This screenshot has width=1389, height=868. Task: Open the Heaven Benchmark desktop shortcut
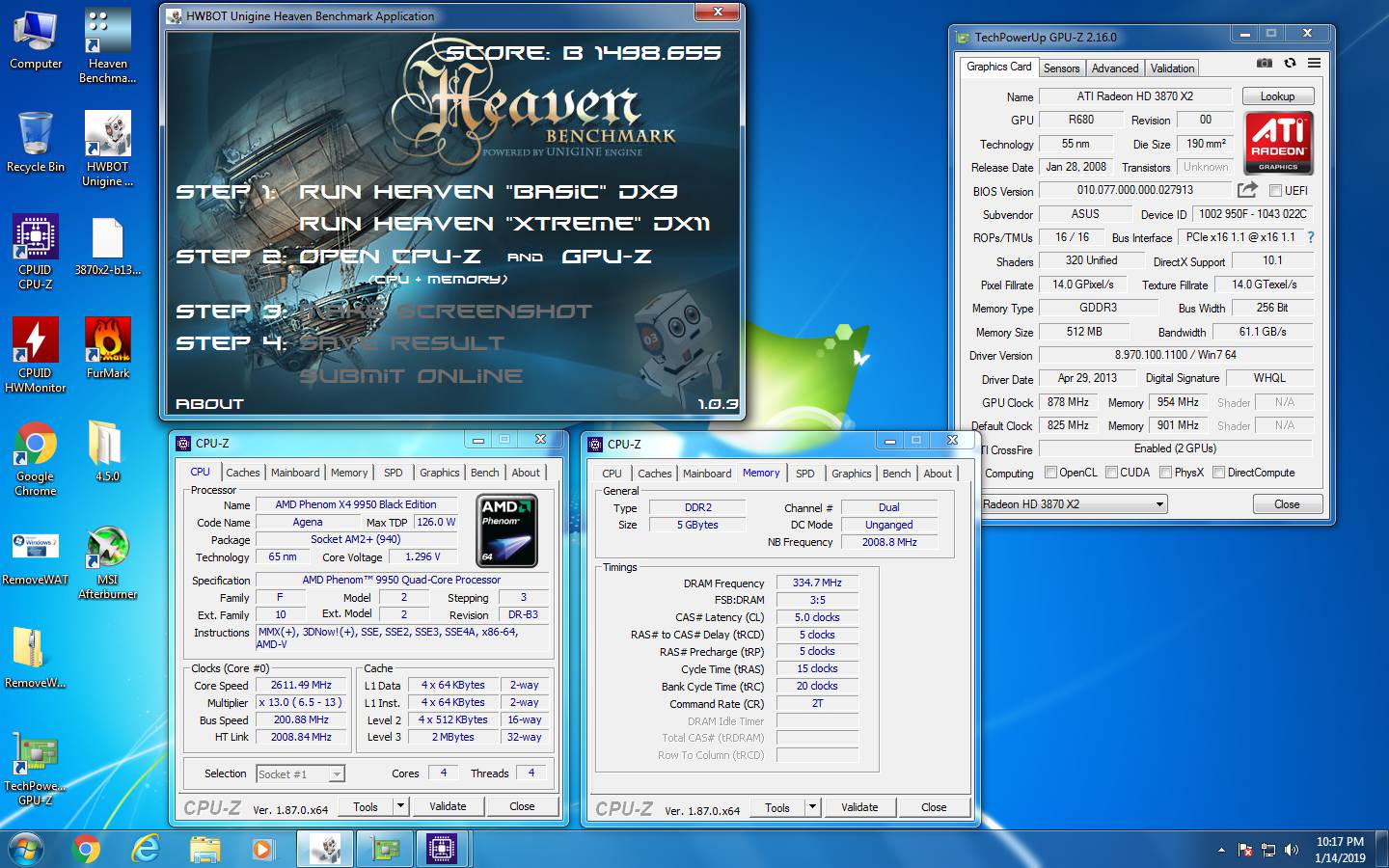pyautogui.click(x=107, y=46)
